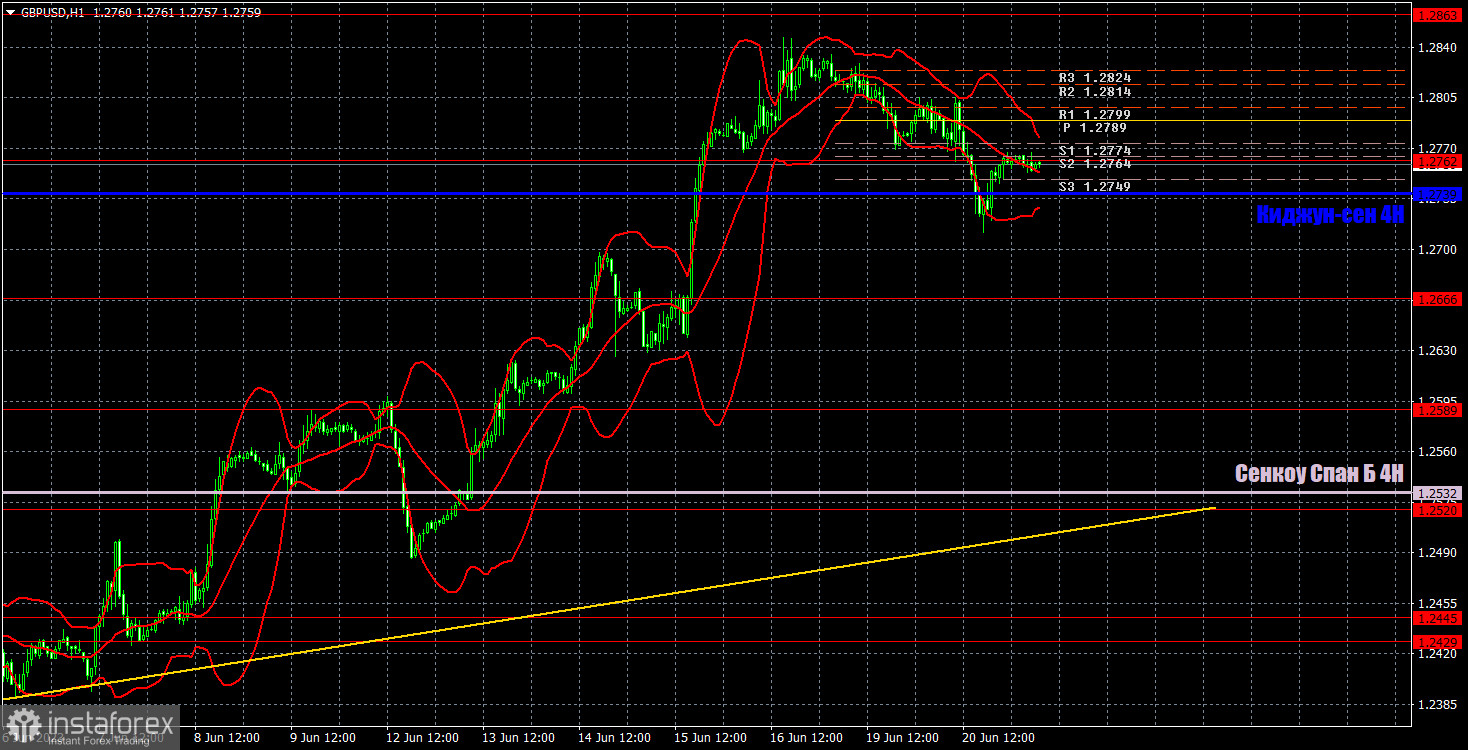Click the 1.2560 price axis value
Image resolution: width=1468 pixels, height=750 pixels.
pyautogui.click(x=1435, y=452)
